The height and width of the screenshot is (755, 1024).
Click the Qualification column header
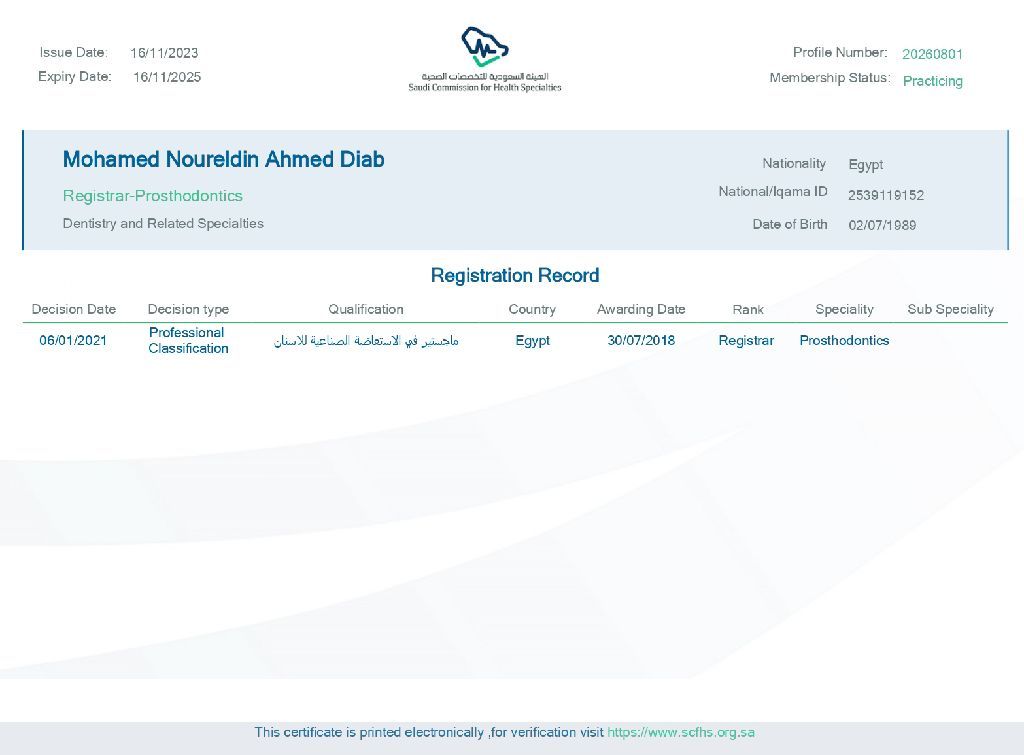(366, 309)
